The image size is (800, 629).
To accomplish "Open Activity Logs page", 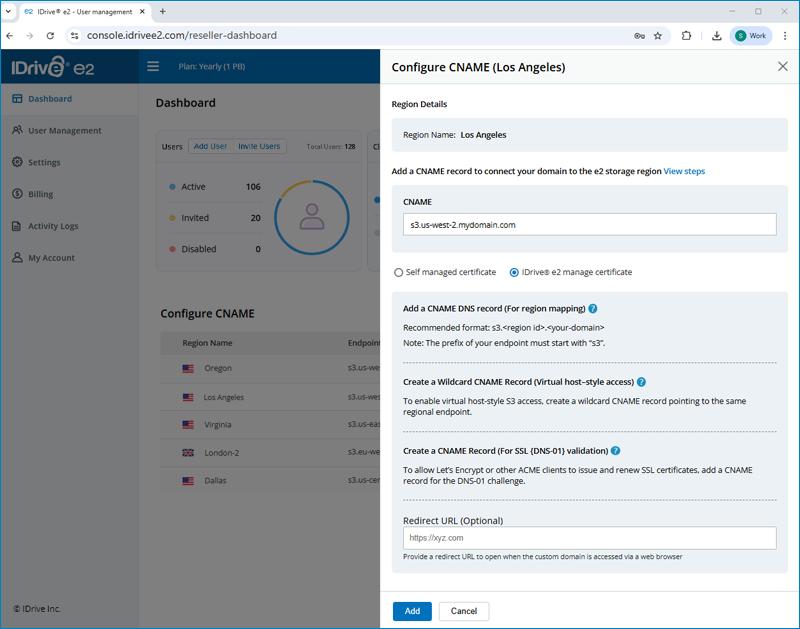I will (x=53, y=226).
